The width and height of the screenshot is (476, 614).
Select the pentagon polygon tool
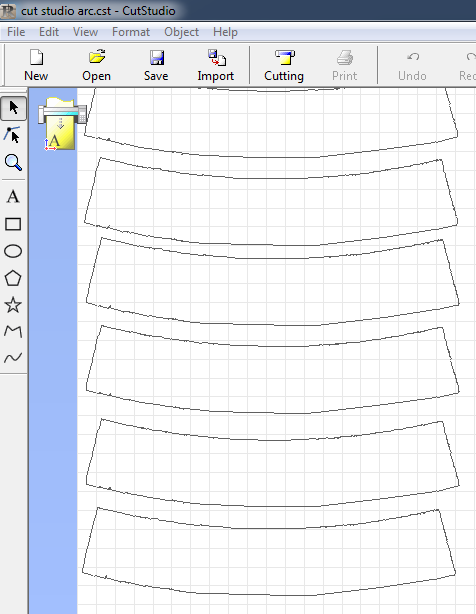coord(13,278)
